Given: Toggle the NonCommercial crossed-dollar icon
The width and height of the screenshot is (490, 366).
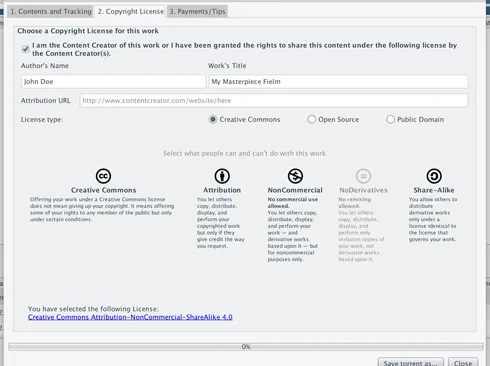Looking at the screenshot, I should (295, 176).
